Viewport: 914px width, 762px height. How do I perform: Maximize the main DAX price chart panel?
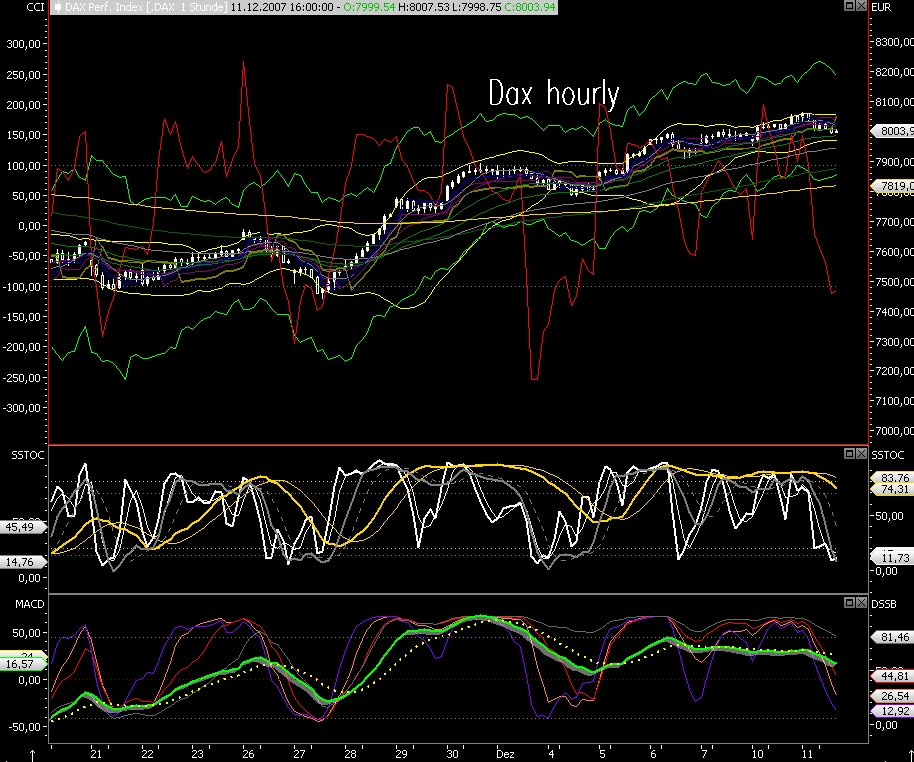pyautogui.click(x=849, y=6)
